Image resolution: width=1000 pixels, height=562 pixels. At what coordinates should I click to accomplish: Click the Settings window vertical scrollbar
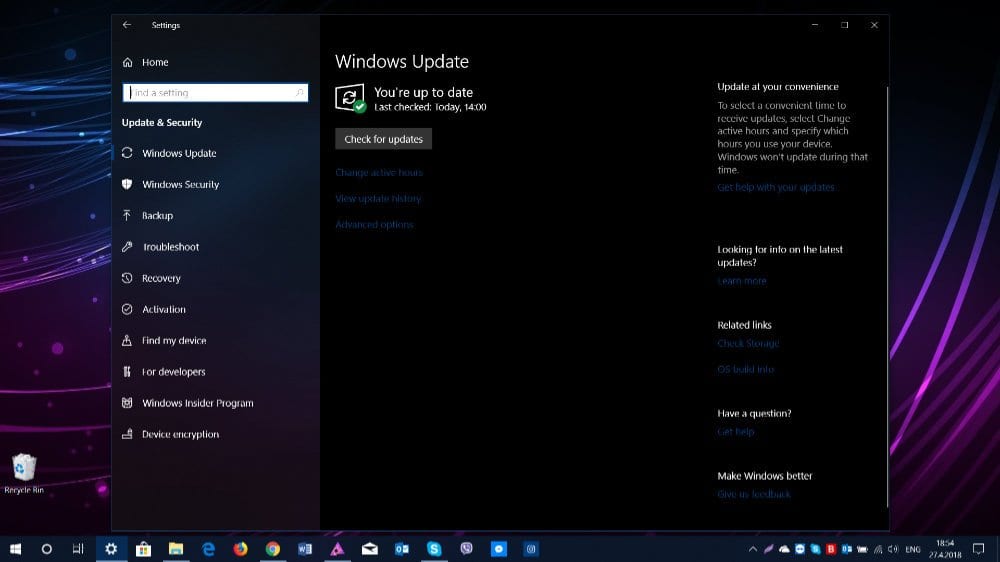887,297
